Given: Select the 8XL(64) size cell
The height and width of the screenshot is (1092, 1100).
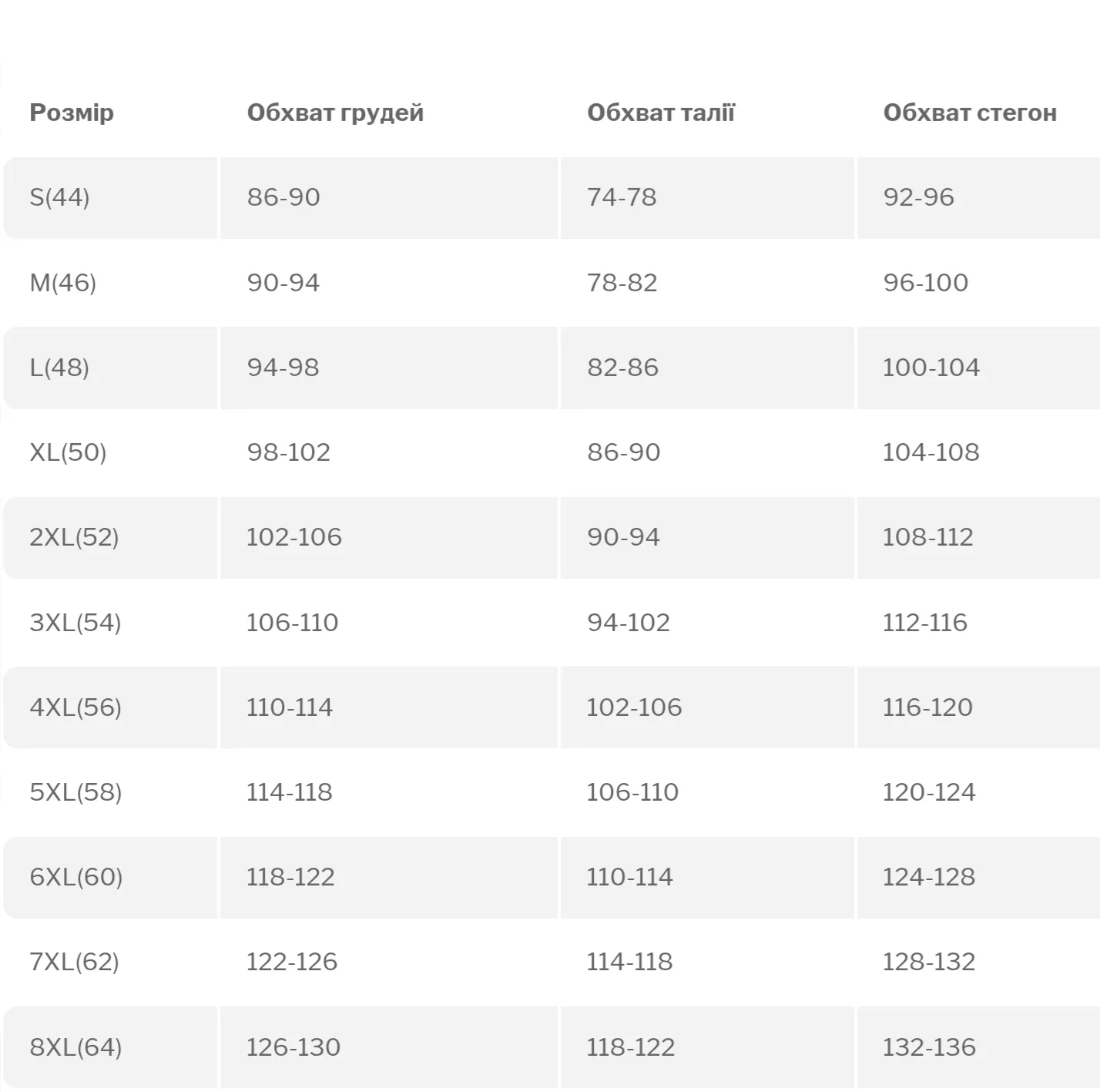Looking at the screenshot, I should (x=75, y=1047).
